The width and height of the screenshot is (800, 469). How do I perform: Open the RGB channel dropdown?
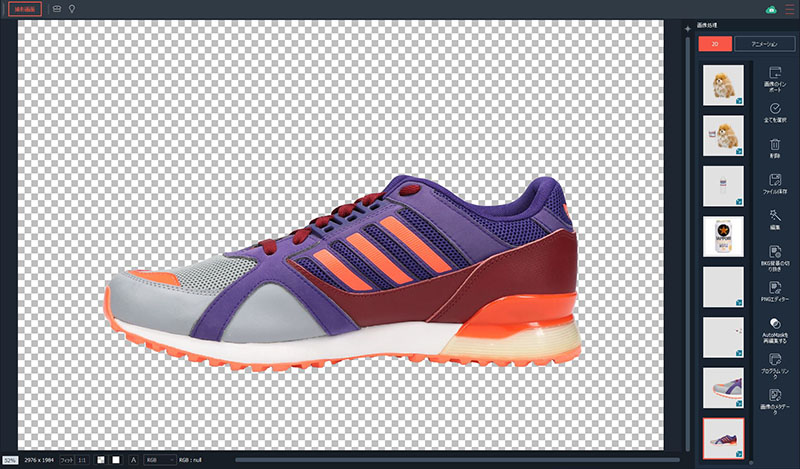[158, 460]
